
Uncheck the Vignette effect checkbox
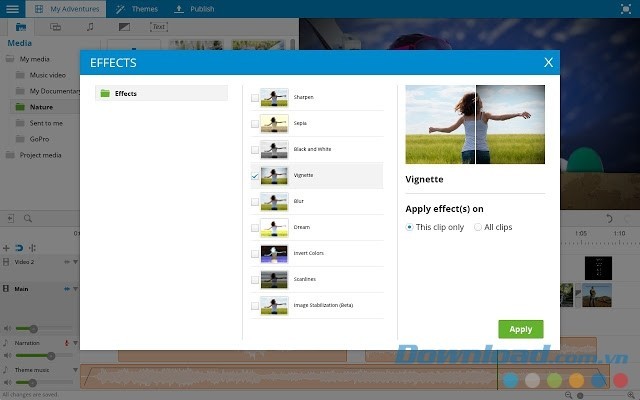click(255, 176)
